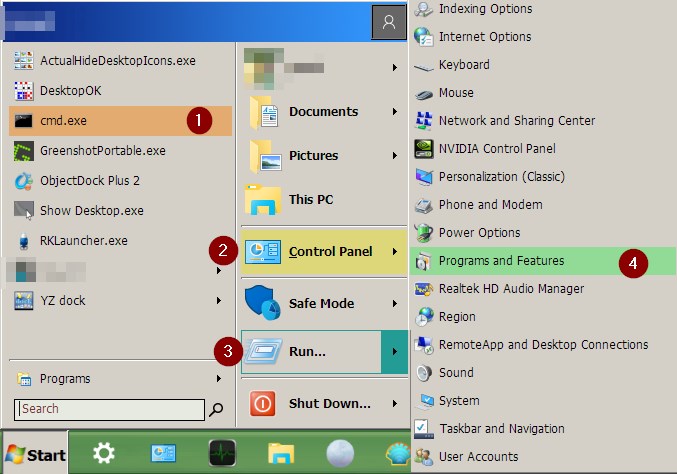This screenshot has height=474, width=677.
Task: Click the This PC icon
Action: pyautogui.click(x=263, y=199)
